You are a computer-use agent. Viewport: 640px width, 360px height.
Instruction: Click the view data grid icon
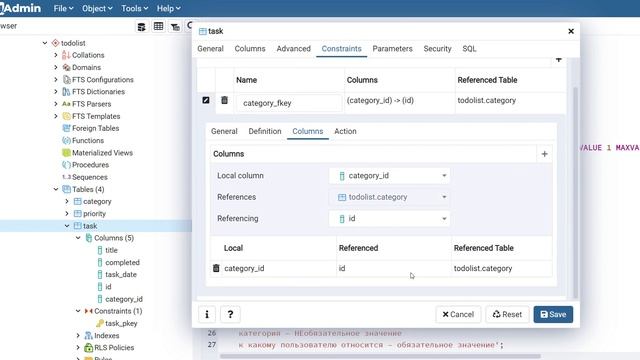(x=158, y=27)
